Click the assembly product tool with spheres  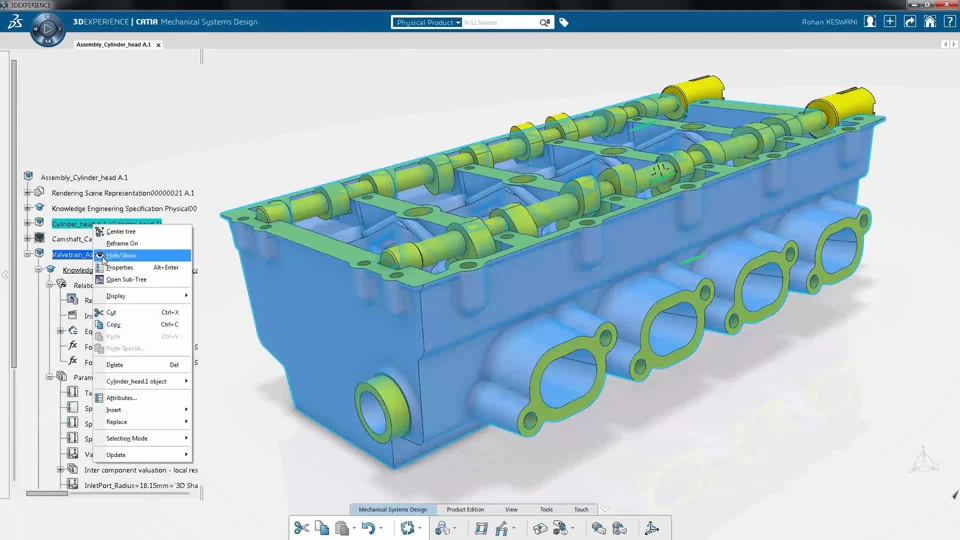click(442, 528)
